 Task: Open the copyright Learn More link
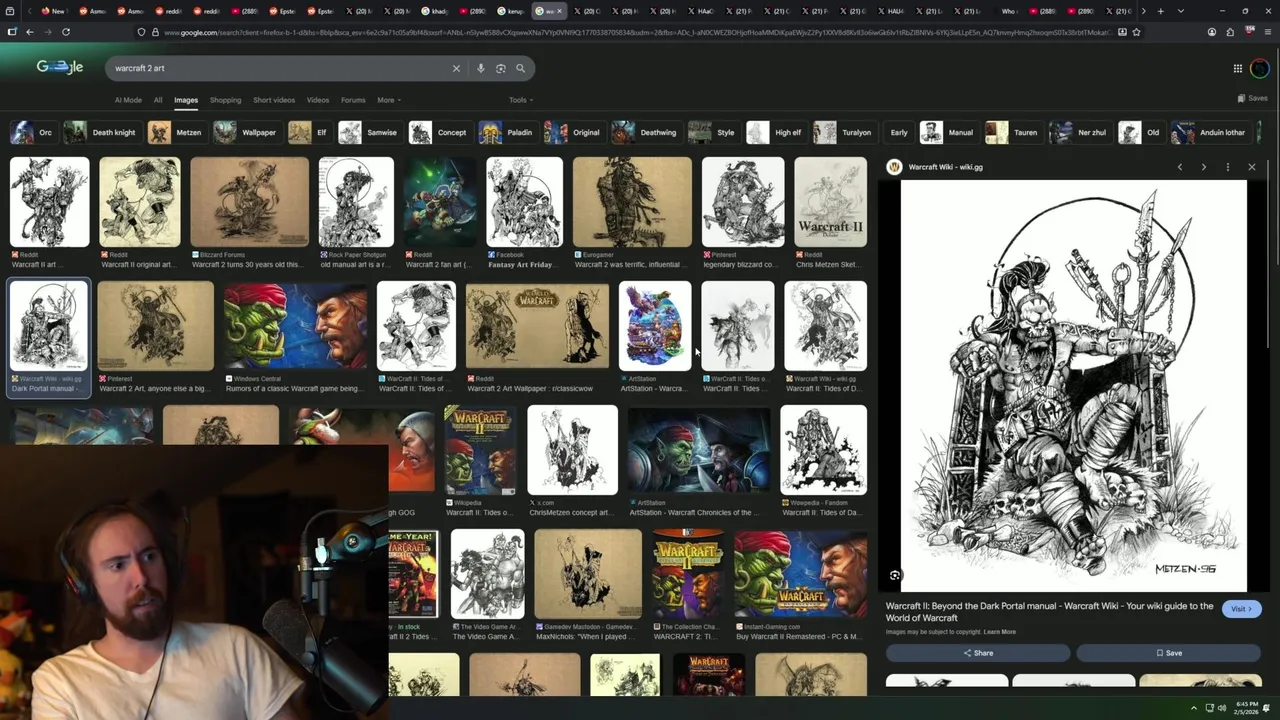pyautogui.click(x=1000, y=632)
